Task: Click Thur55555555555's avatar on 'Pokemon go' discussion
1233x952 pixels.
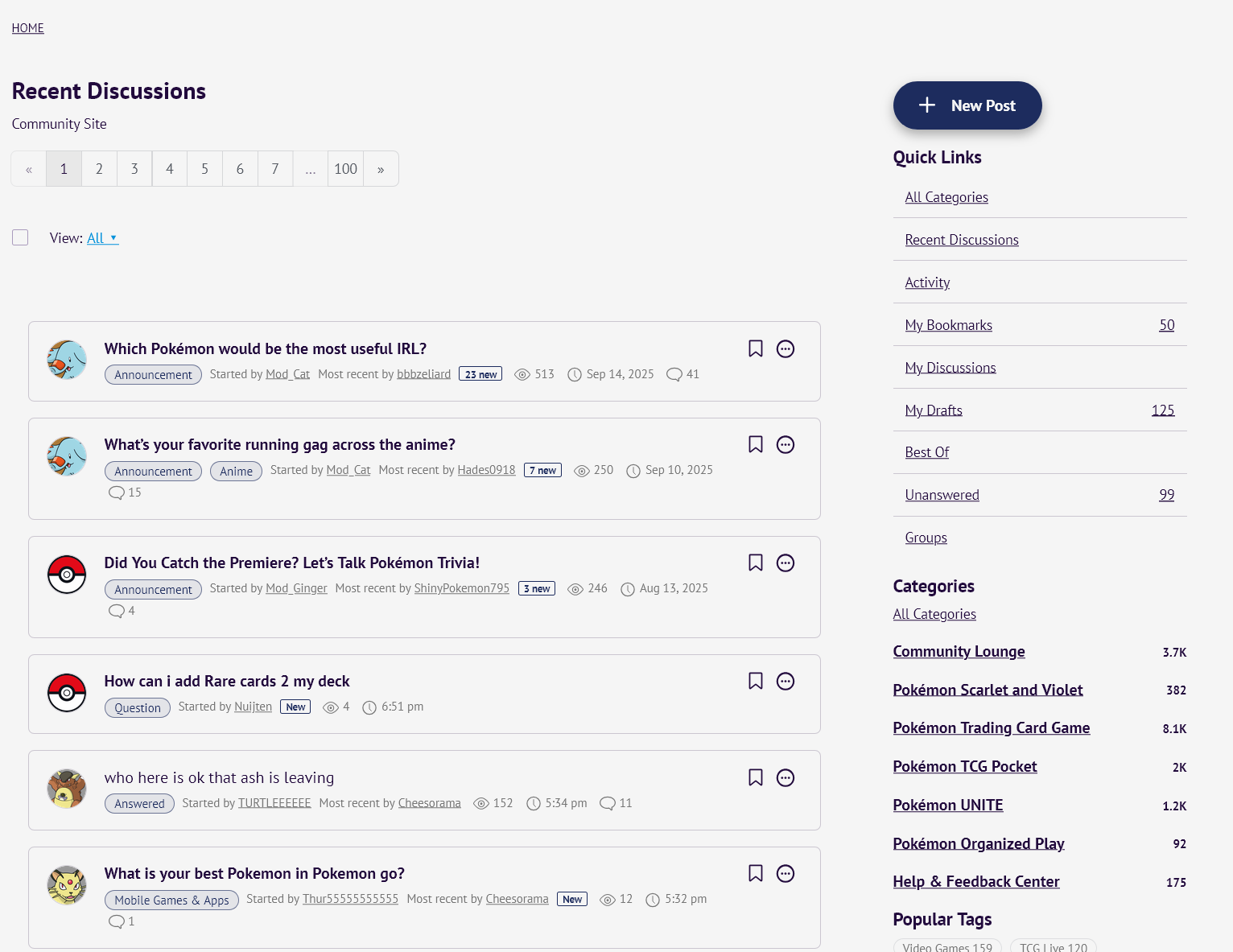Action: pos(67,885)
